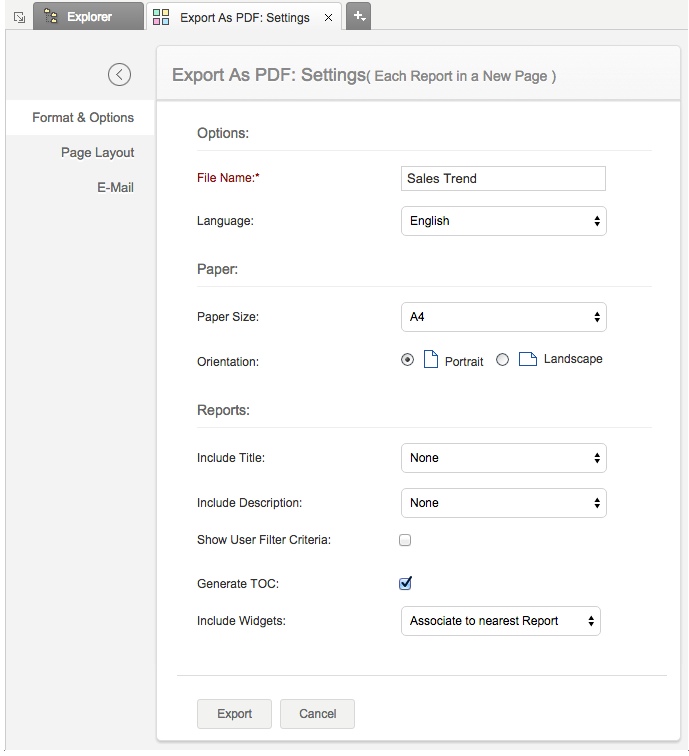Switch to the Page Layout section
This screenshot has height=756, width=689.
click(97, 153)
